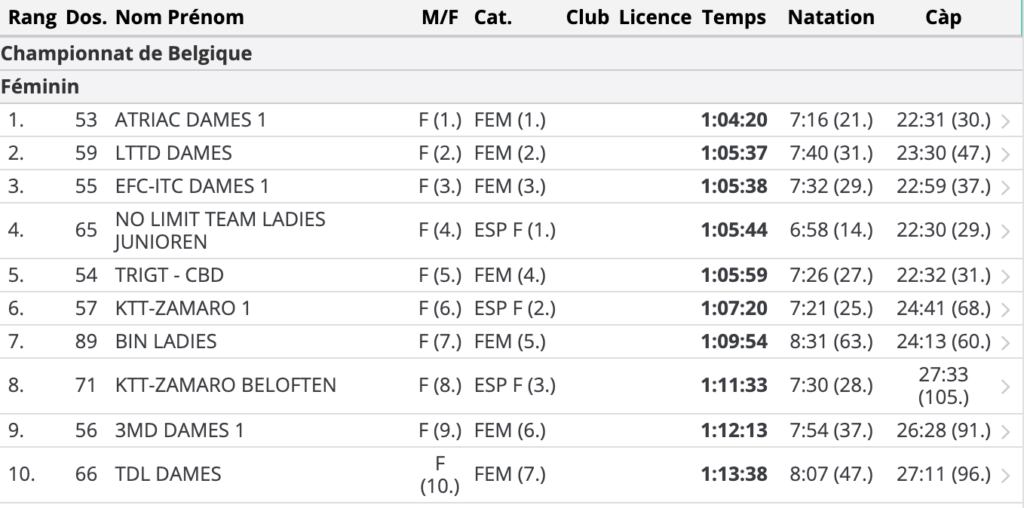Open TRIGT - CBD row chevron
Image resolution: width=1024 pixels, height=508 pixels.
tap(1006, 276)
